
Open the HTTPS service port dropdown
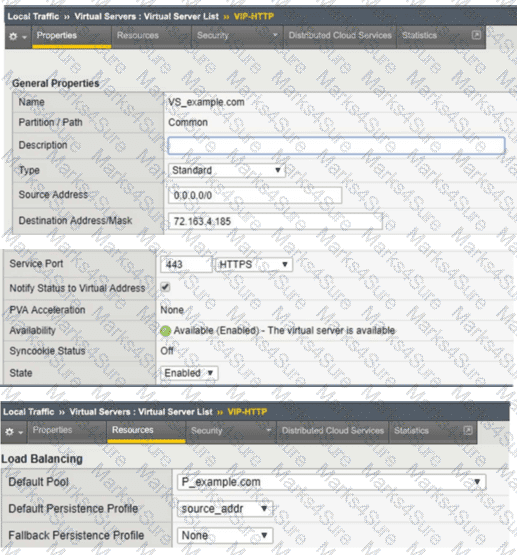tap(254, 264)
